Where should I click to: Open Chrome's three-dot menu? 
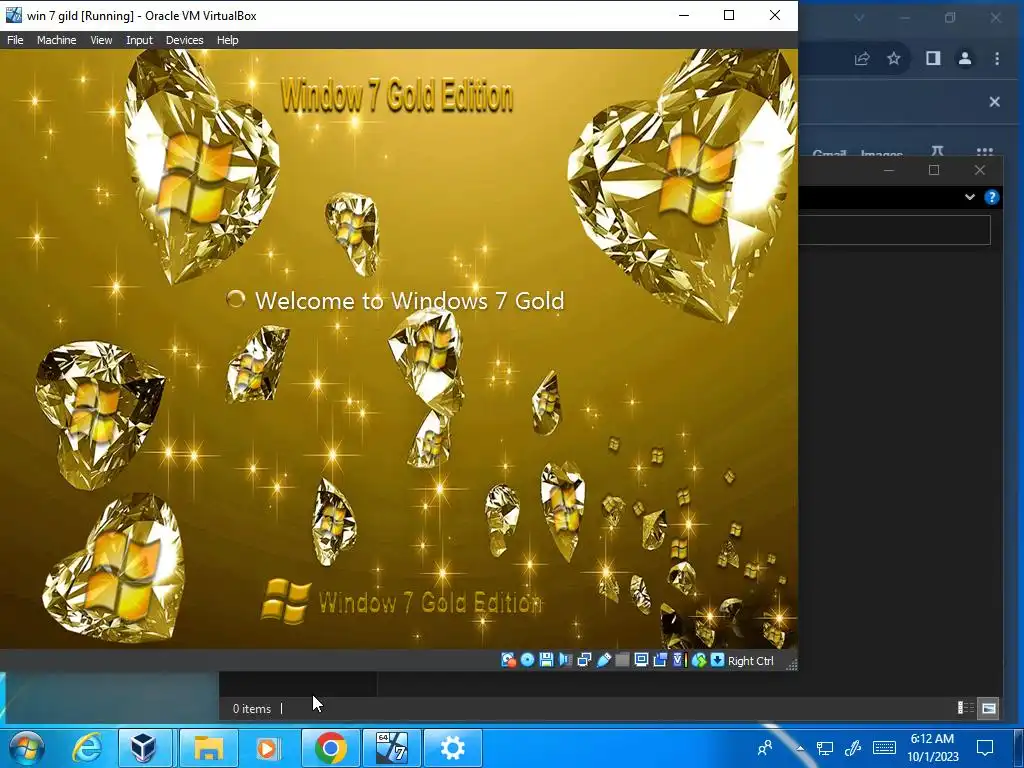(997, 59)
